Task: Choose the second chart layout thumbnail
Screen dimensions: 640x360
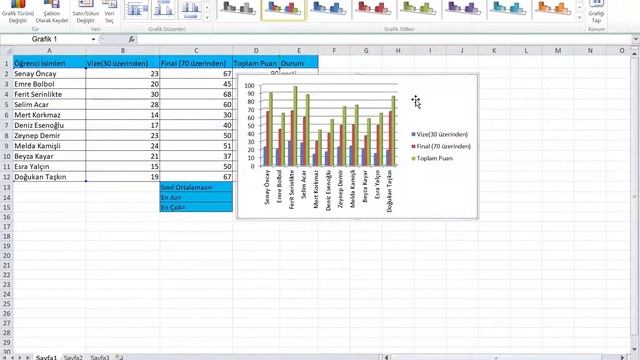Action: pyautogui.click(x=163, y=10)
